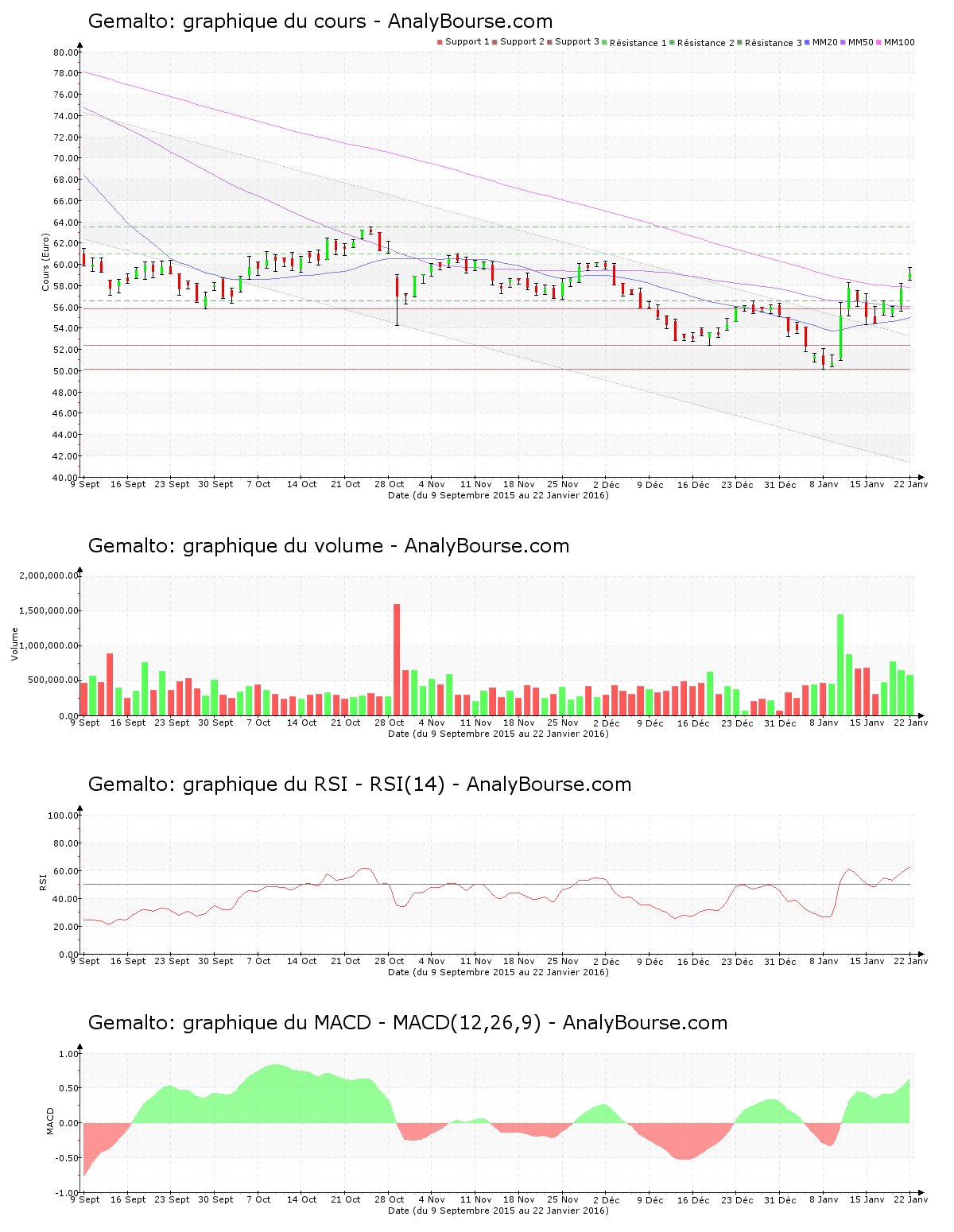Screen dimensions: 954x1232
Task: Click the 'Cours (Euro)' axis label
Action: coord(45,262)
